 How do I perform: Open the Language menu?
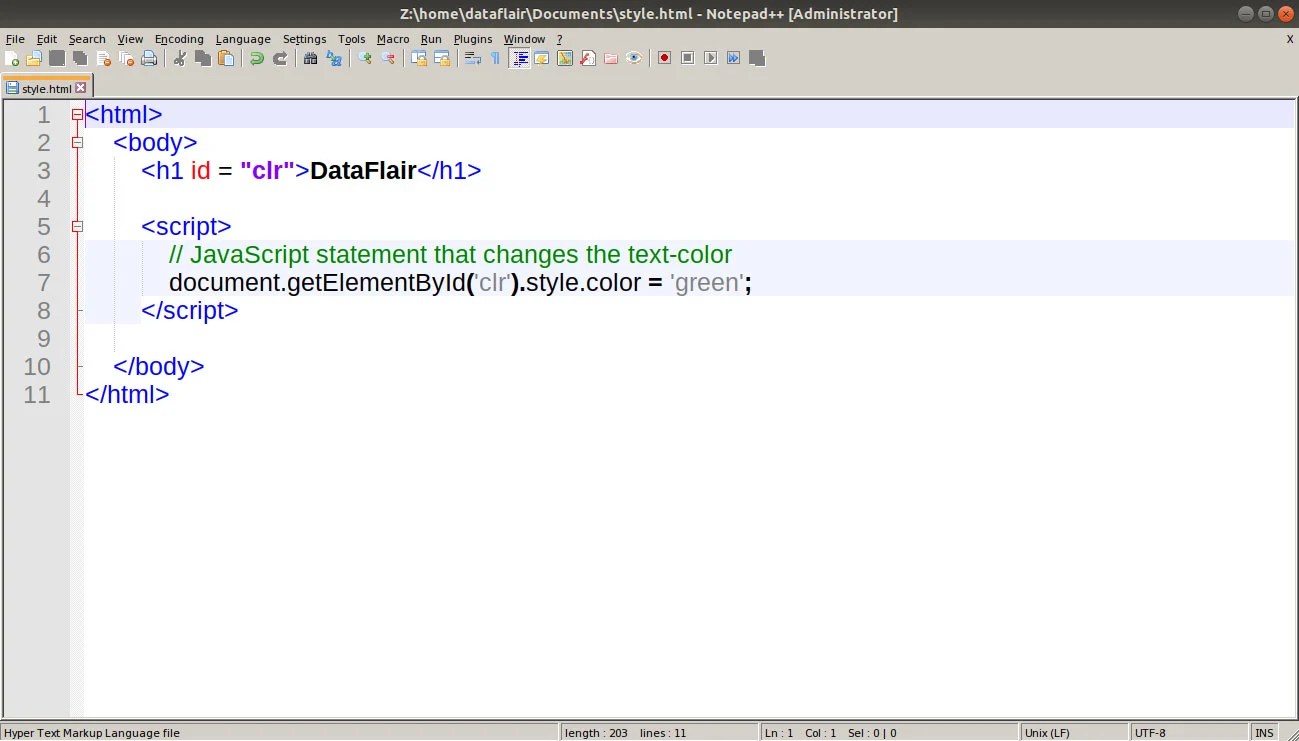243,39
